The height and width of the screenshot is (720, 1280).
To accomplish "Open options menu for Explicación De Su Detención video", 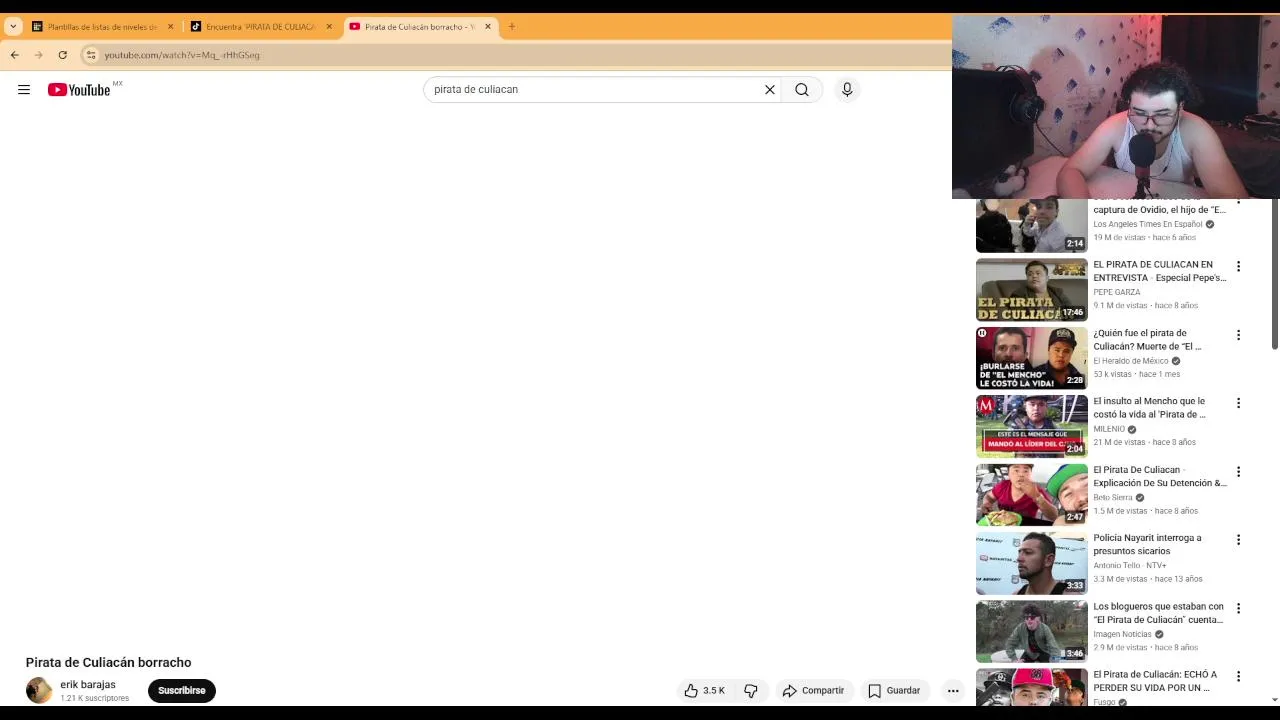I will 1239,472.
